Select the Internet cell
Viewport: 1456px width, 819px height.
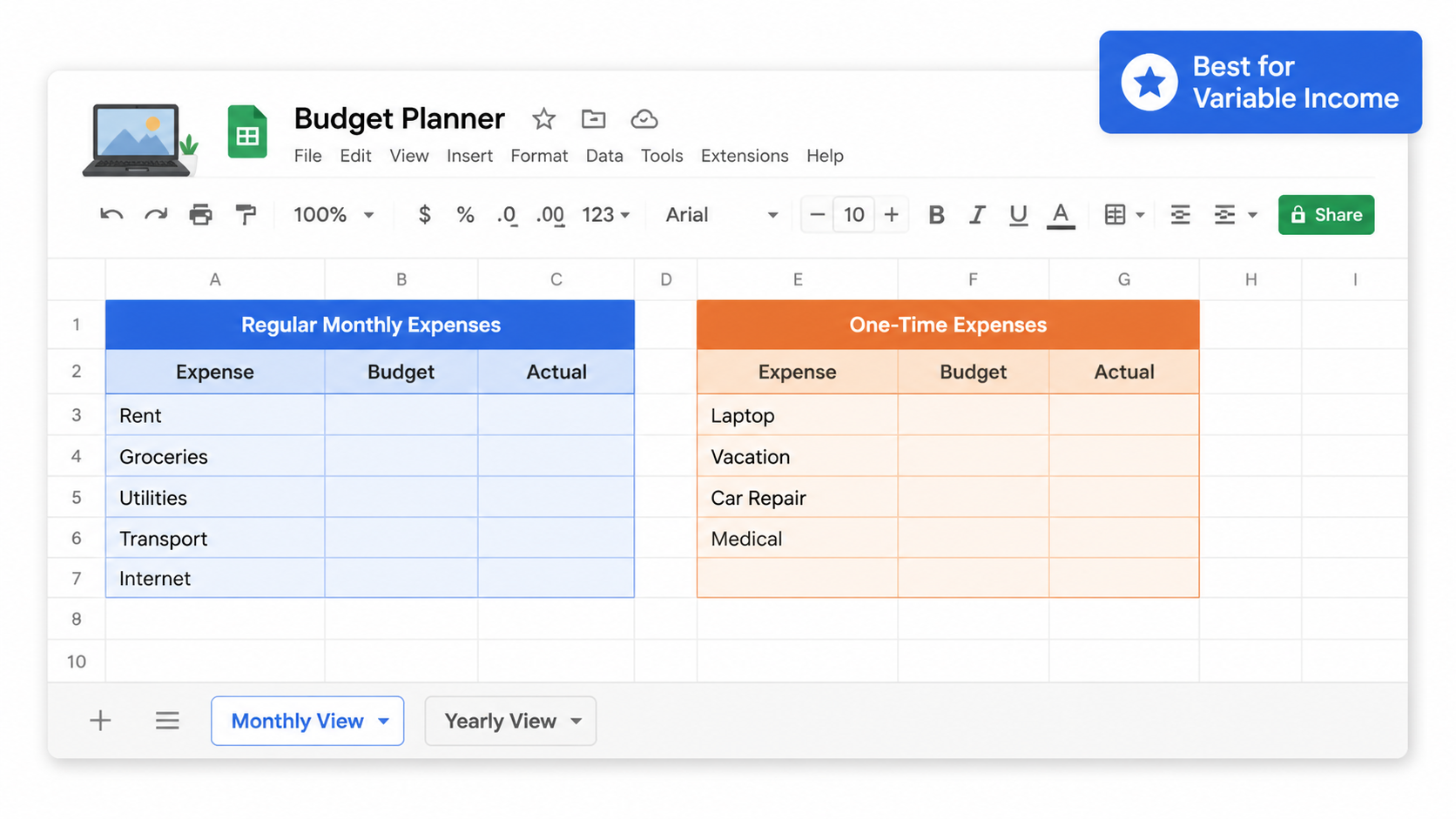215,578
